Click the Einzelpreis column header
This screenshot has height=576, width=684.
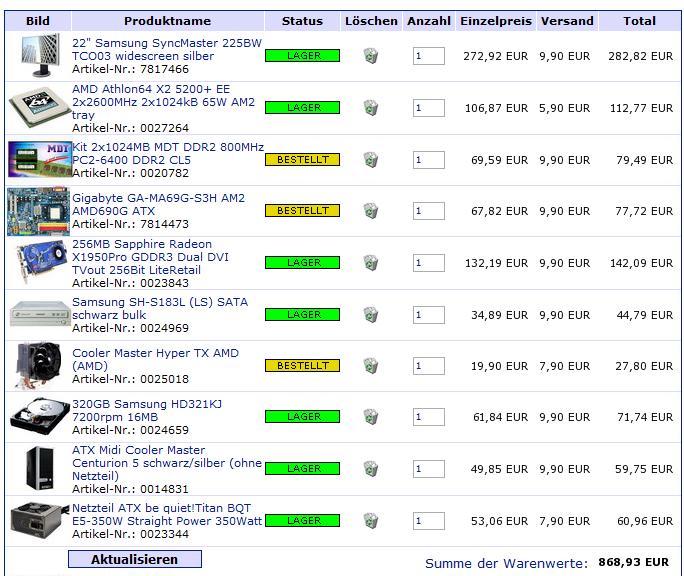click(x=496, y=21)
